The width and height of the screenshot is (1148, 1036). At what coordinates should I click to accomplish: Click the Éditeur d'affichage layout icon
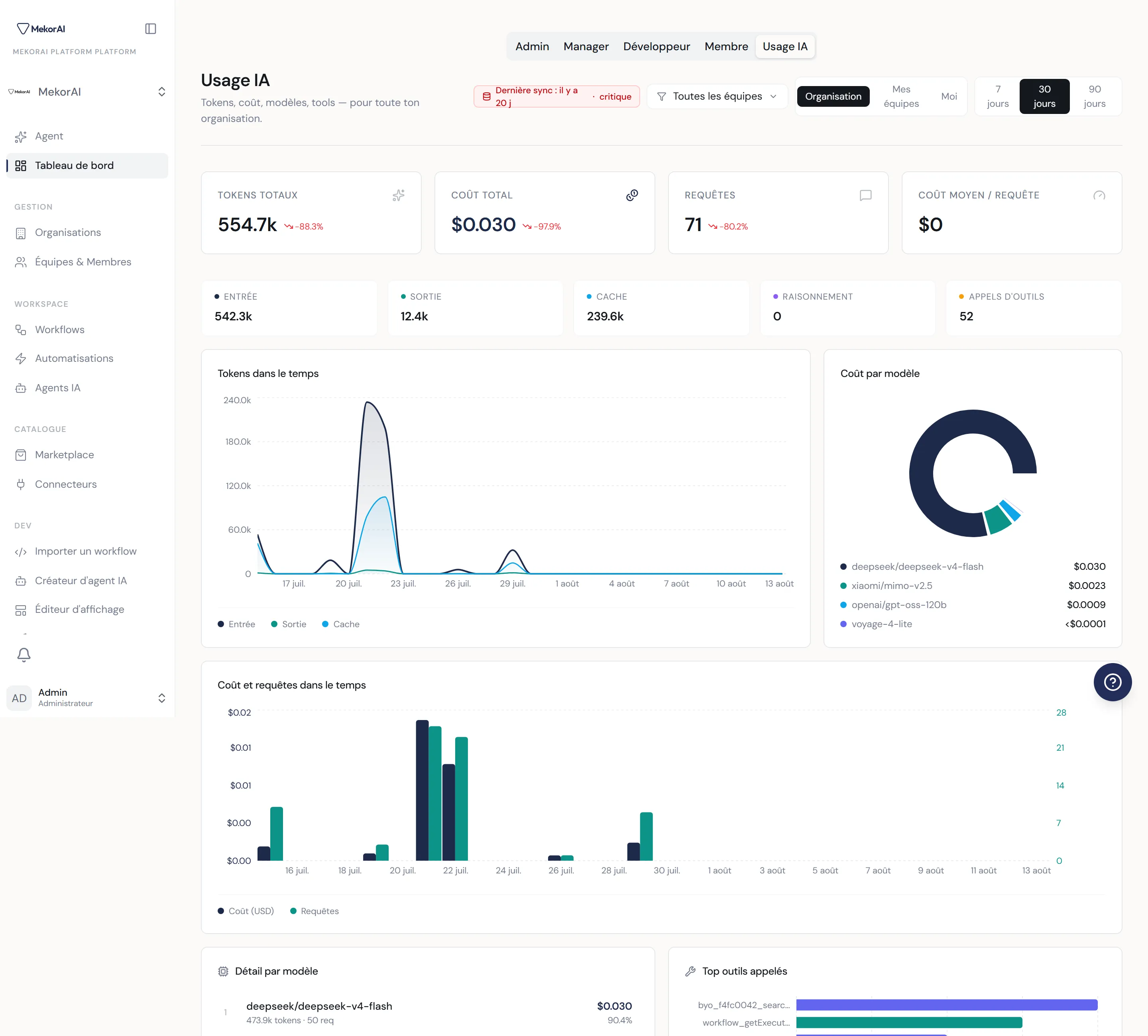[x=20, y=610]
